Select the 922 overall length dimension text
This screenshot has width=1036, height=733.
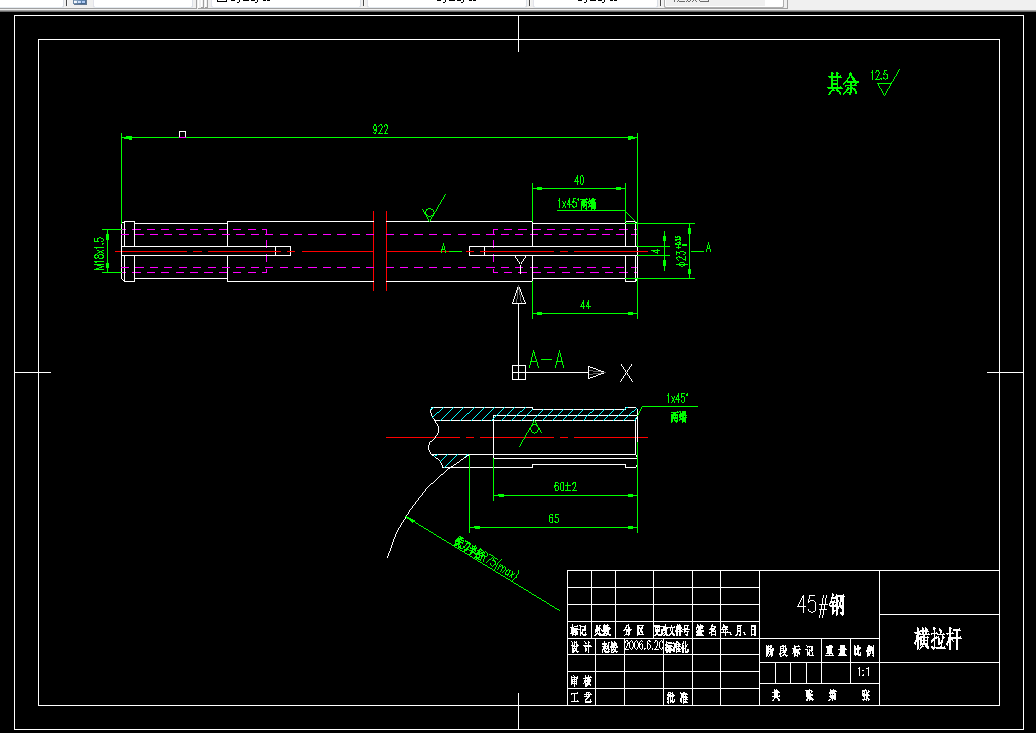coord(381,130)
